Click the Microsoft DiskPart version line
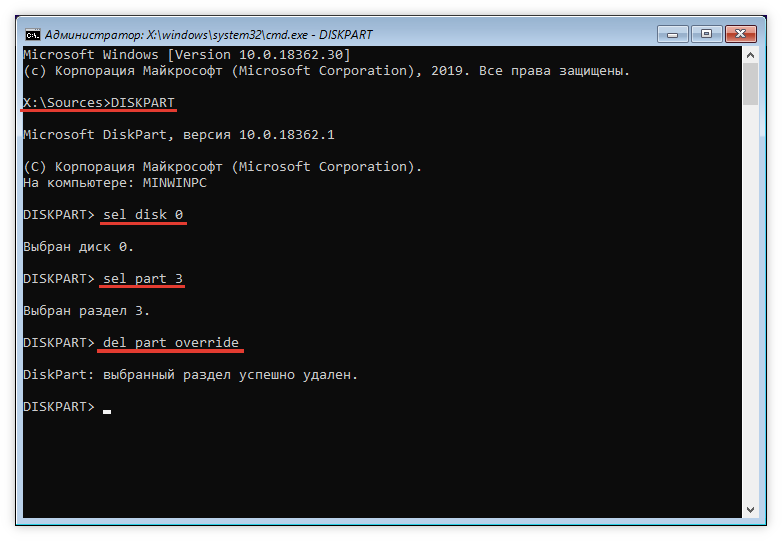 (179, 135)
